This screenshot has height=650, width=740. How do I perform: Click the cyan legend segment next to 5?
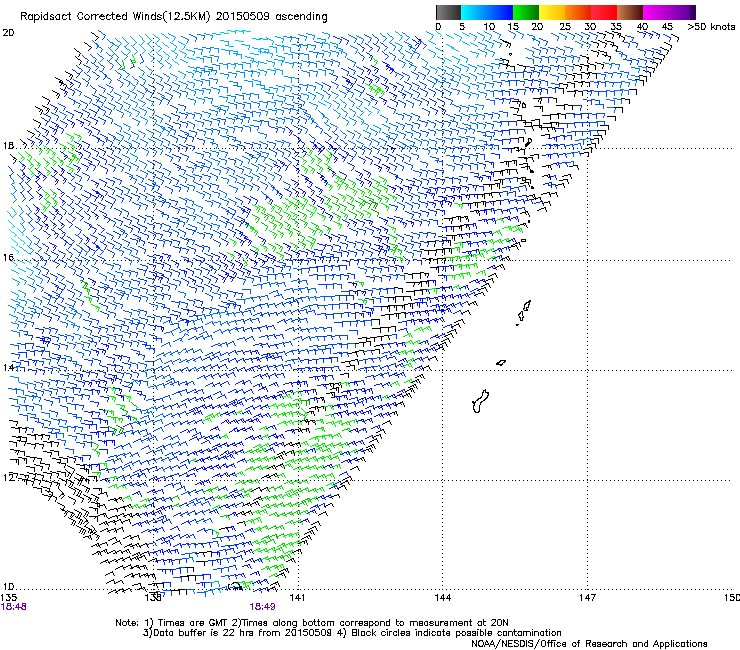(474, 12)
